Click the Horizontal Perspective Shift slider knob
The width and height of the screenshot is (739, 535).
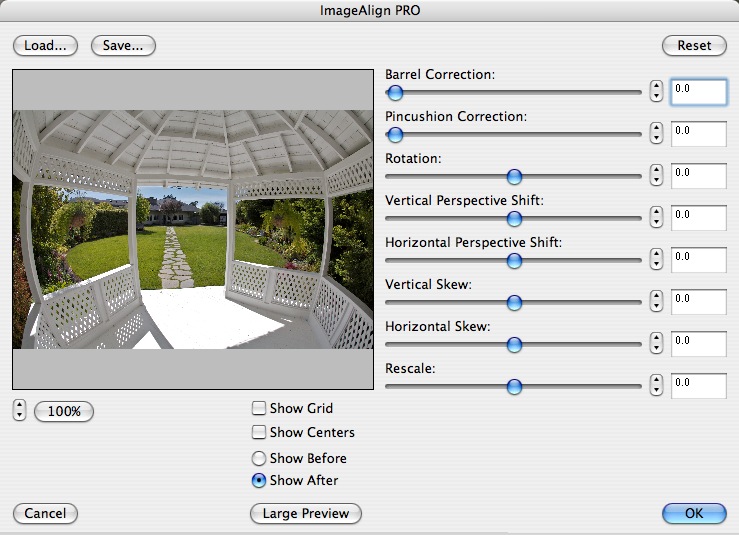pos(514,261)
